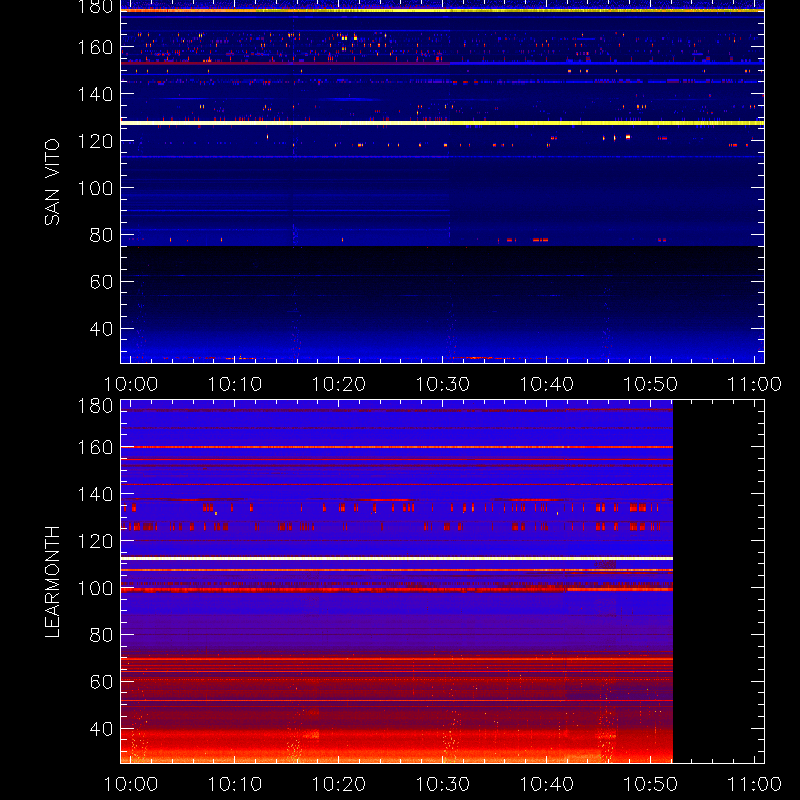800x800 pixels.
Task: Choose the 10:30 time label under LEARMONTH plot
Action: [x=442, y=784]
